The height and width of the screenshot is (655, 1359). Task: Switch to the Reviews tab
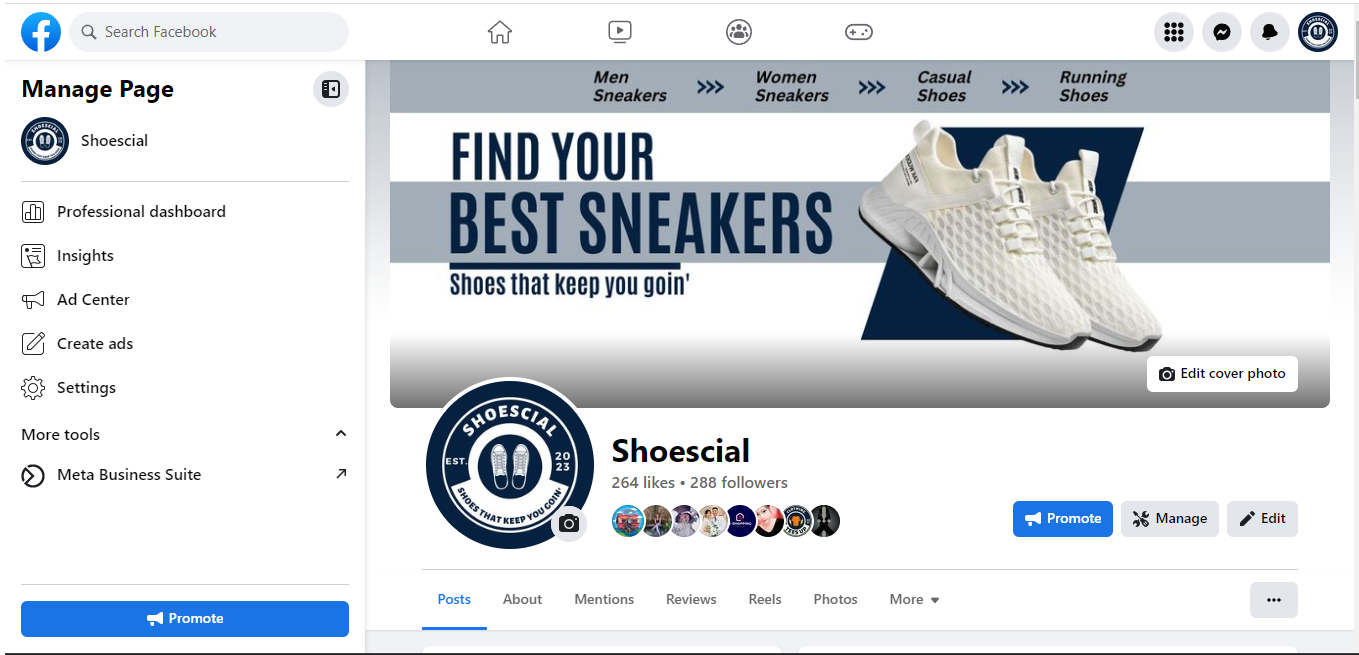pyautogui.click(x=691, y=600)
